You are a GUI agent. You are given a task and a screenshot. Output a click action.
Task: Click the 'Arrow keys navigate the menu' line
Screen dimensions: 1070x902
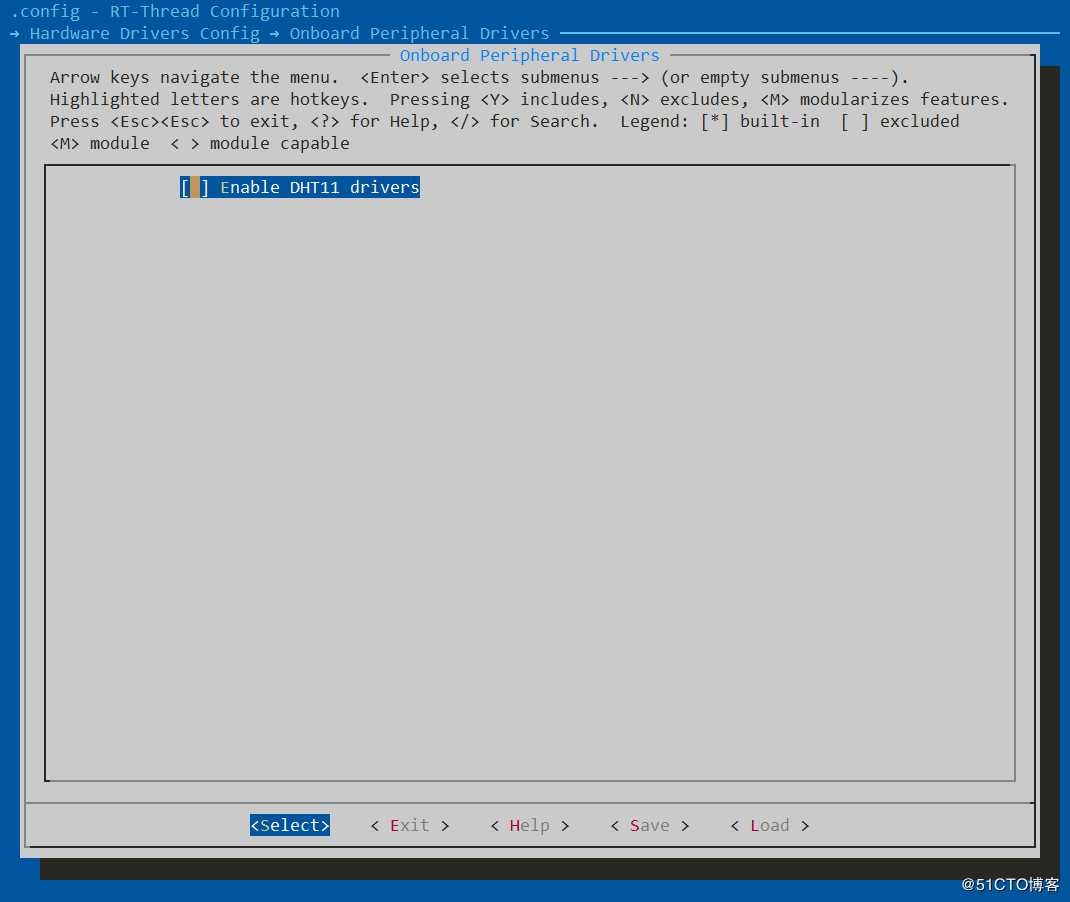click(479, 77)
